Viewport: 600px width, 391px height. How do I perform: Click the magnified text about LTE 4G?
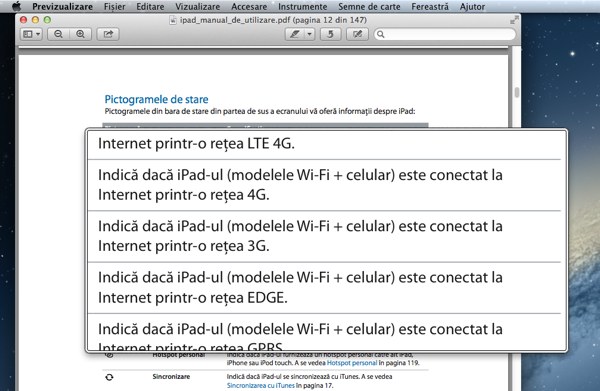[196, 143]
